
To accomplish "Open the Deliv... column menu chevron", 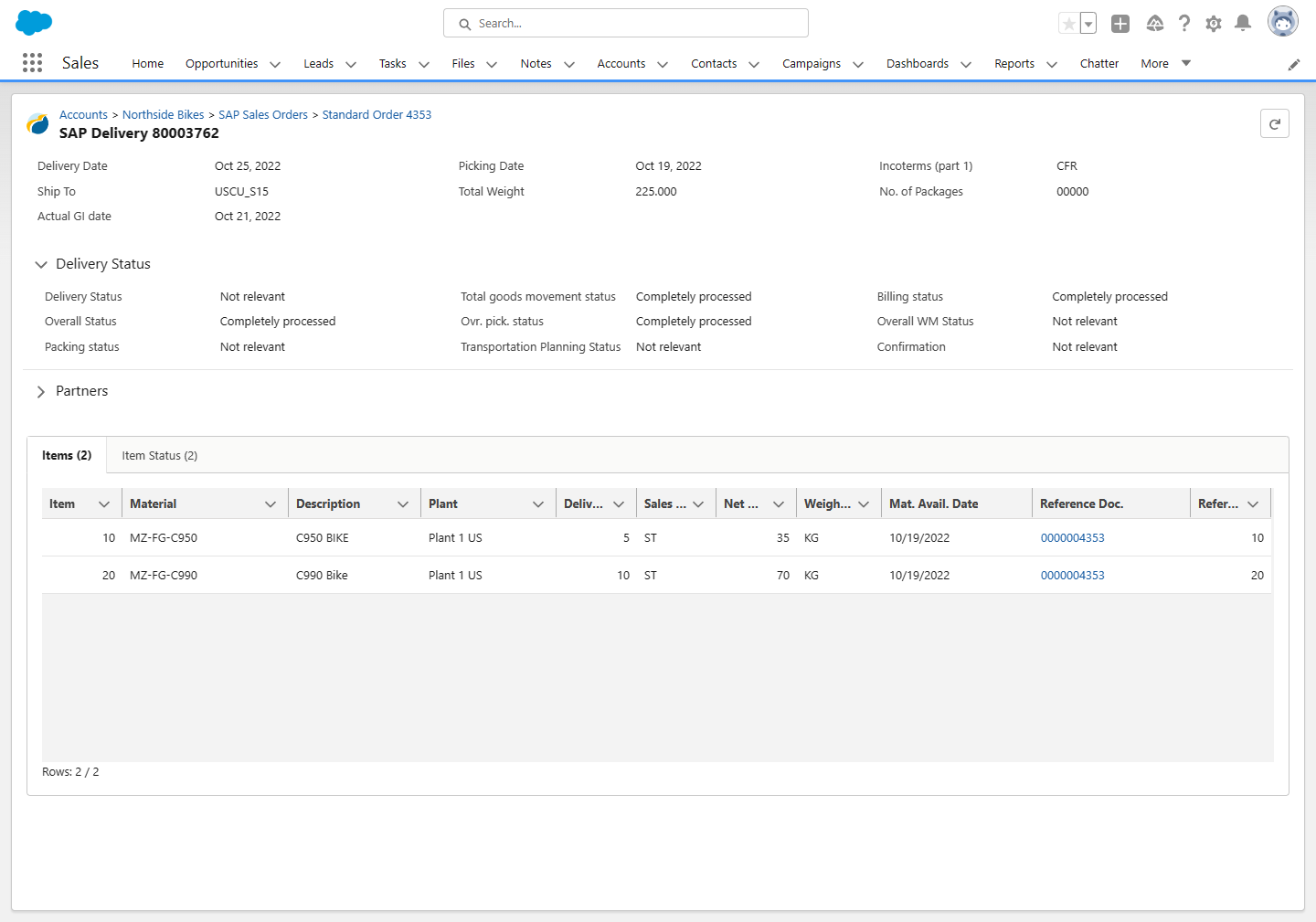I will pyautogui.click(x=619, y=504).
